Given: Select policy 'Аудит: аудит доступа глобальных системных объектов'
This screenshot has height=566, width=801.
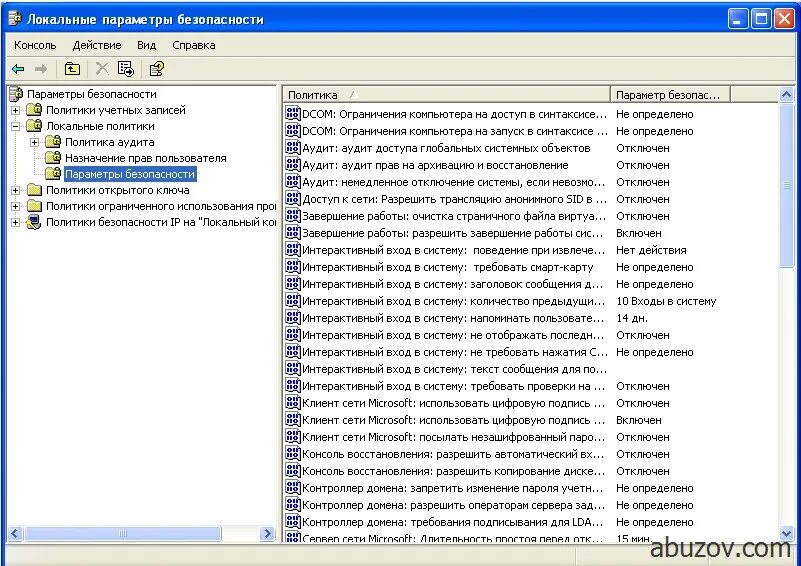Looking at the screenshot, I should (x=446, y=148).
